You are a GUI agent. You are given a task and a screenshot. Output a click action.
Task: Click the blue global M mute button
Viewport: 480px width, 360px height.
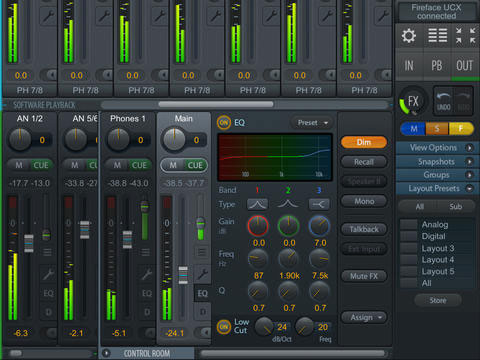point(413,129)
